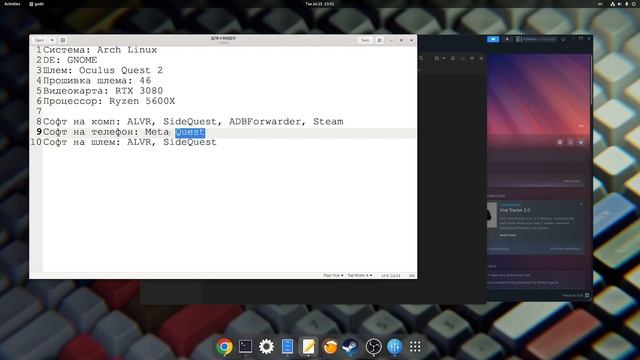Open the system status menu in top bar
The width and height of the screenshot is (640, 360).
pyautogui.click(x=623, y=4)
